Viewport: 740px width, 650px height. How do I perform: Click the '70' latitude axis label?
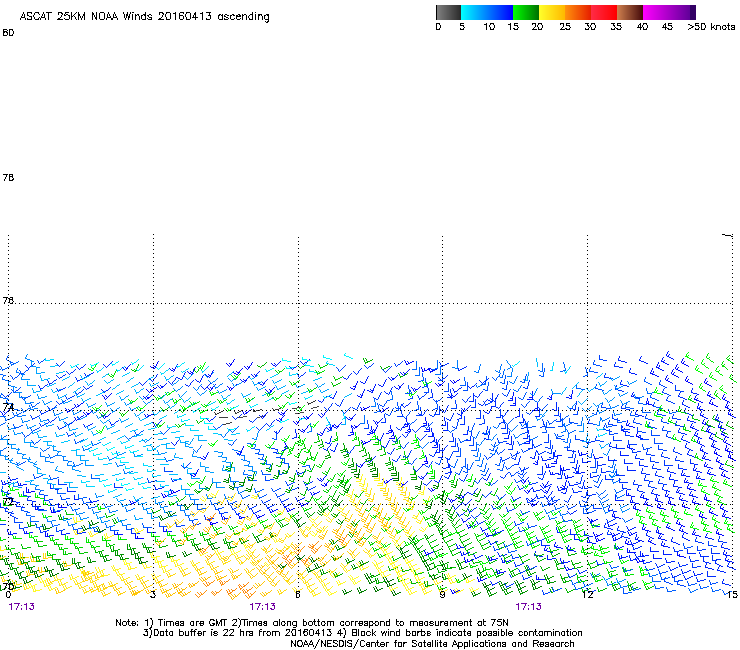[x=8, y=587]
